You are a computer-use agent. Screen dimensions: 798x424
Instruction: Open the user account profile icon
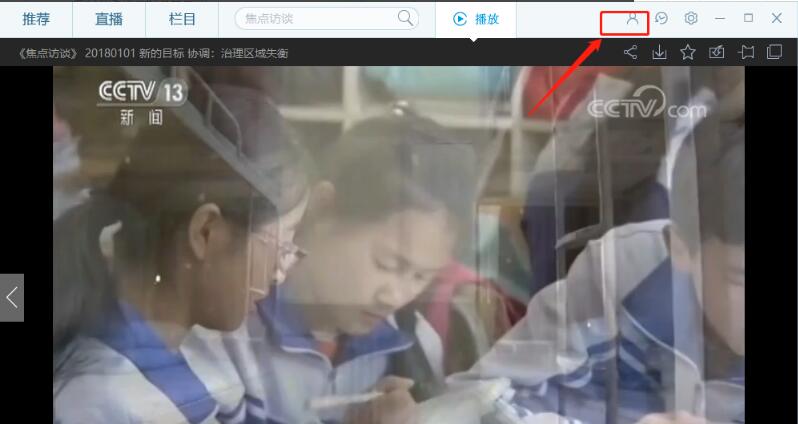coord(631,19)
